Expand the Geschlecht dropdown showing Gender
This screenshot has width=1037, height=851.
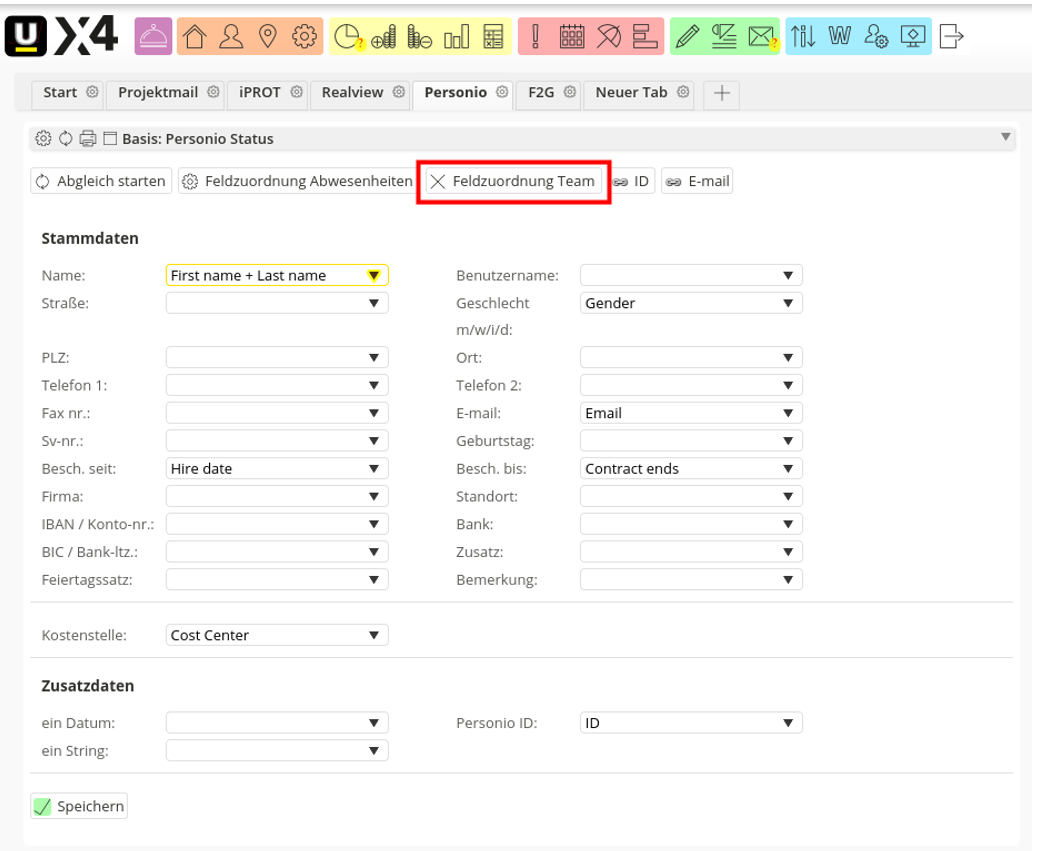click(691, 303)
